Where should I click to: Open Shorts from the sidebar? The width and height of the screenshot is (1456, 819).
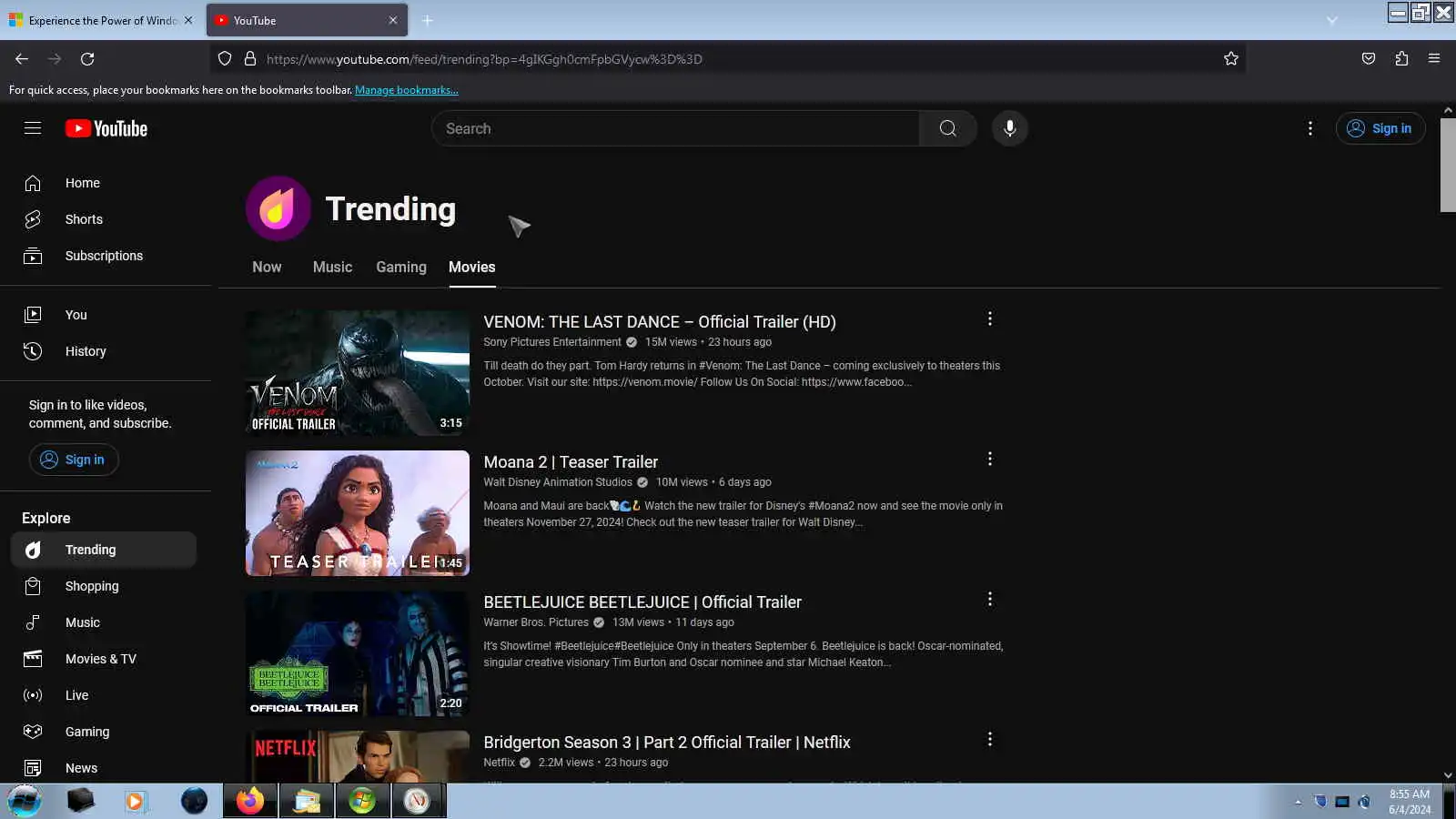click(x=106, y=219)
